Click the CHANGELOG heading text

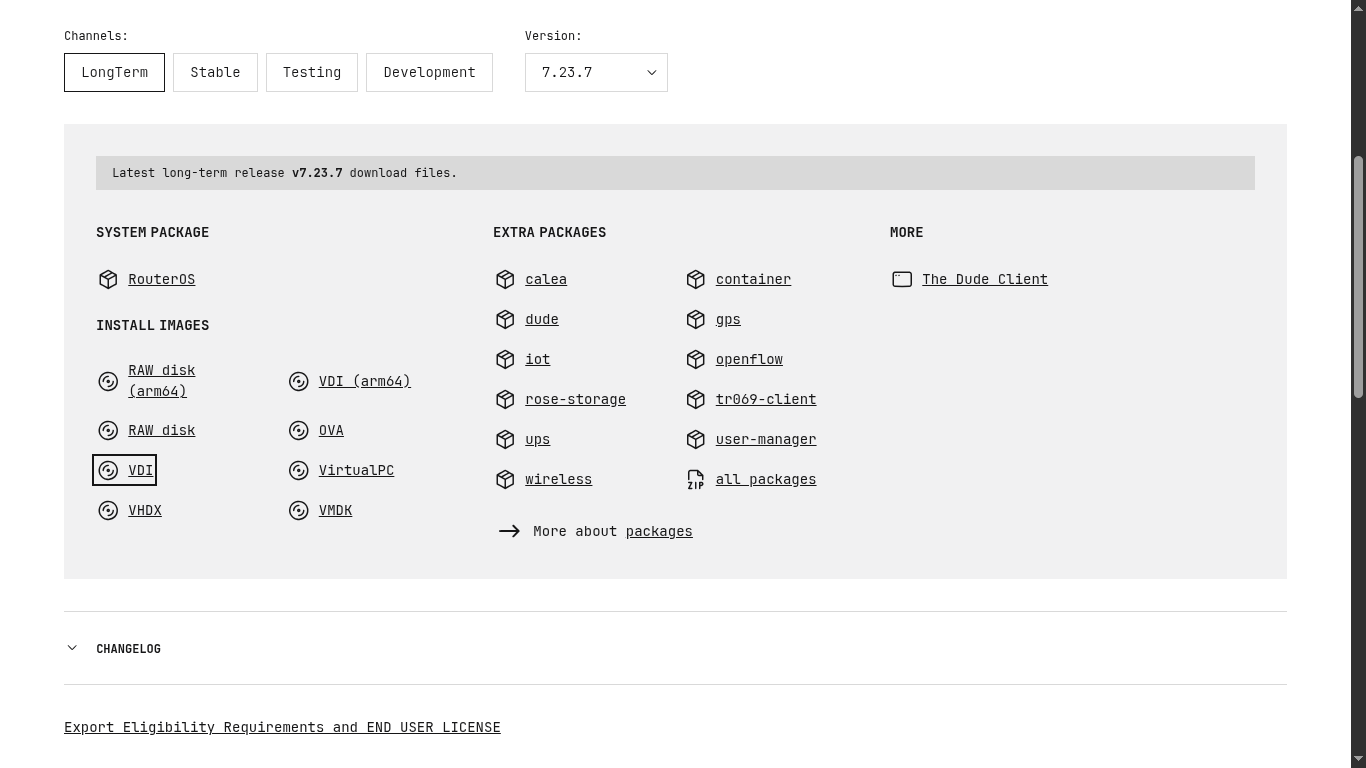[128, 648]
